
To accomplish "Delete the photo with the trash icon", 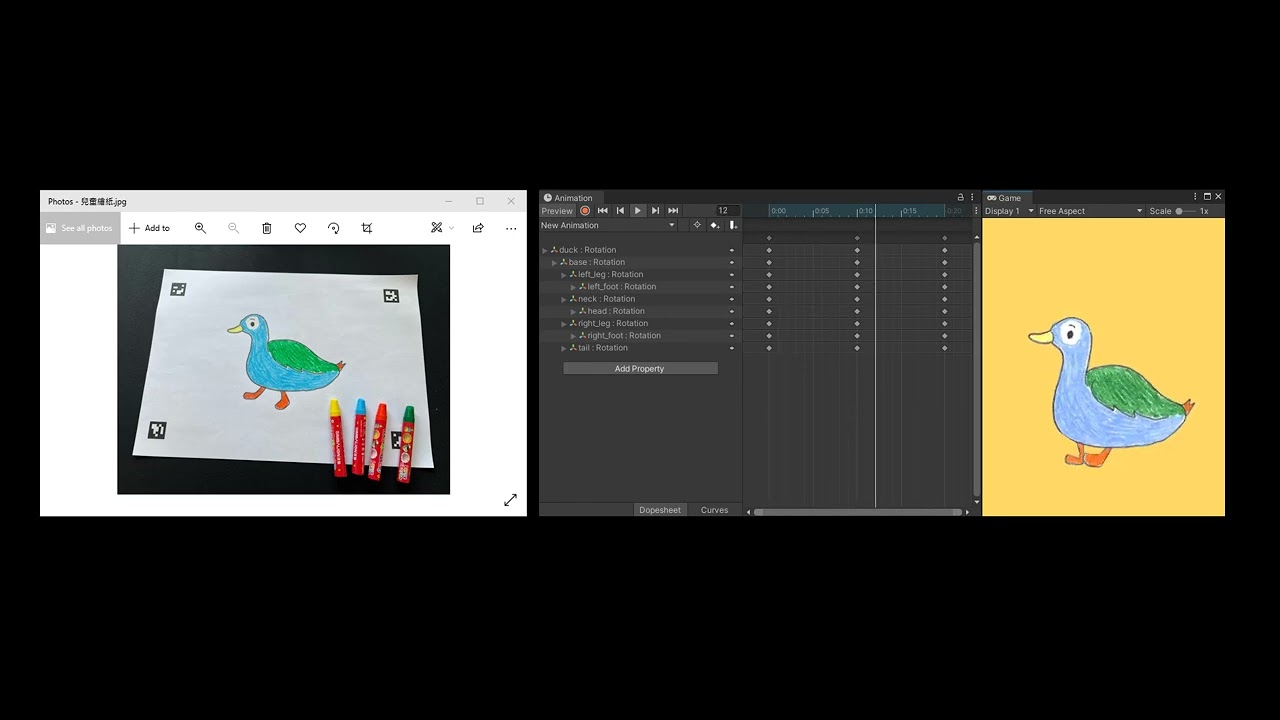I will (267, 228).
